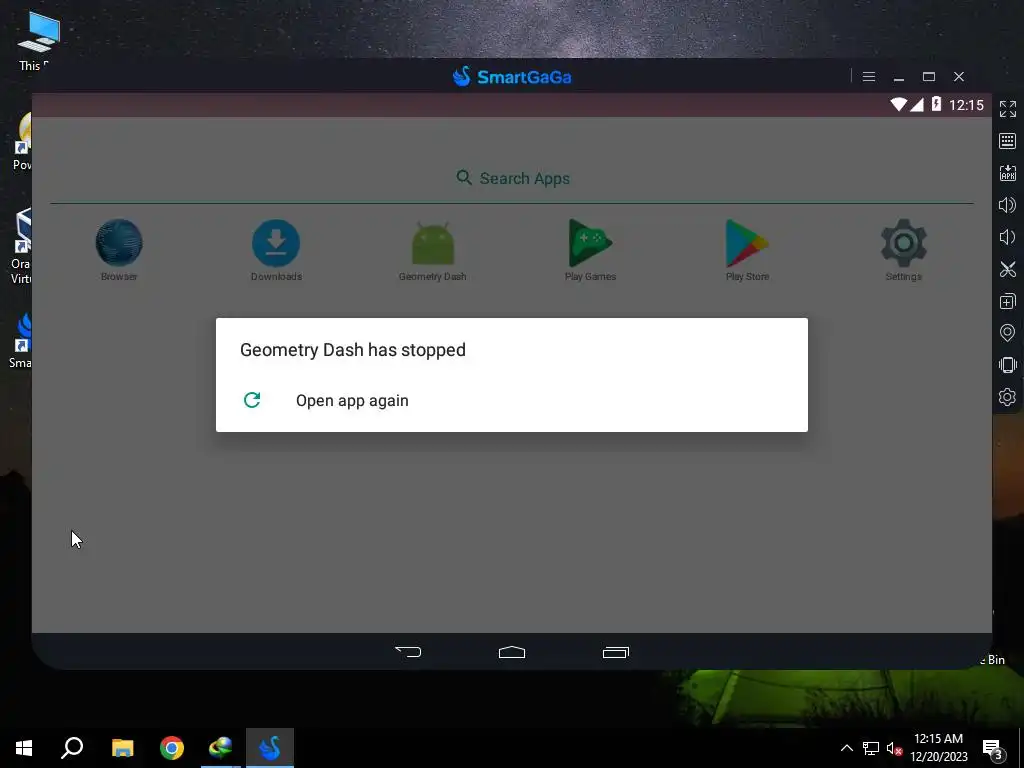This screenshot has height=768, width=1024.
Task: Click the SmartGaGa logo in the title bar
Action: [x=512, y=77]
